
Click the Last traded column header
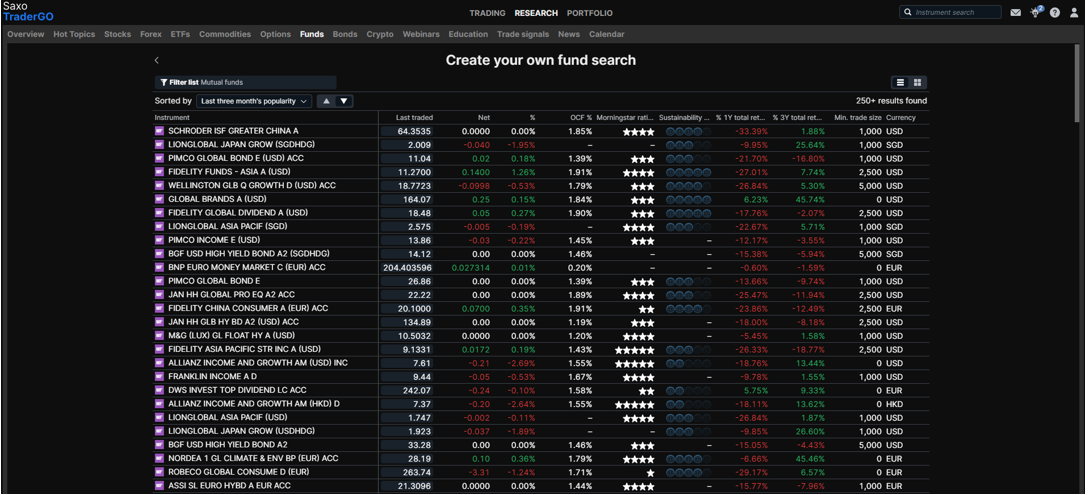click(414, 117)
